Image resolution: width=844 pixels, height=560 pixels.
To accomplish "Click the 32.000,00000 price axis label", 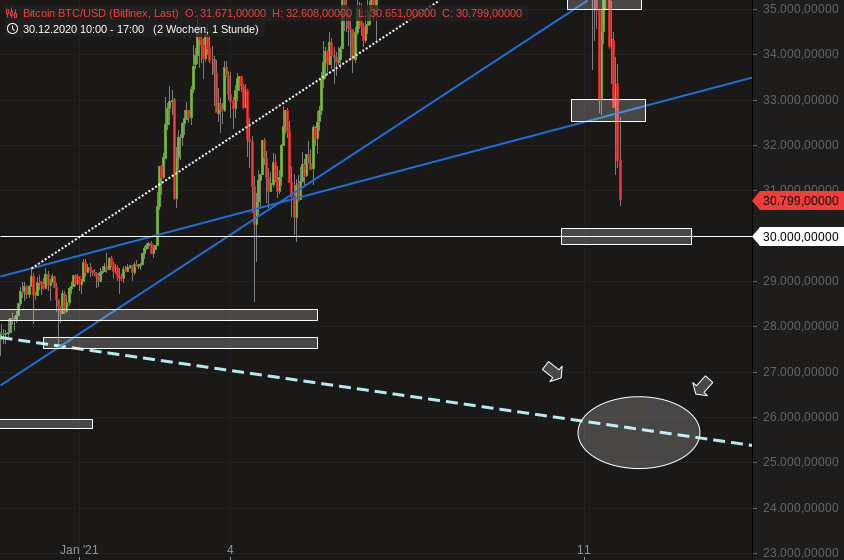I will [x=800, y=145].
